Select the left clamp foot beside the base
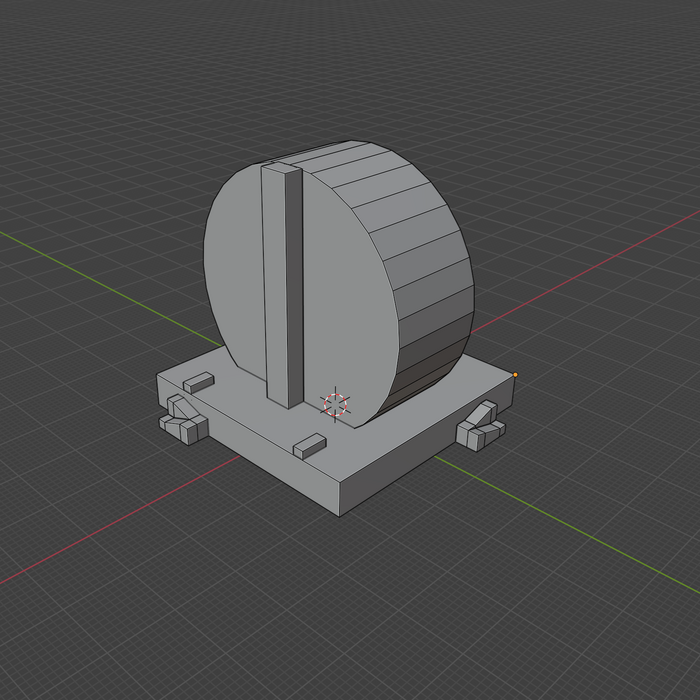 pos(183,420)
